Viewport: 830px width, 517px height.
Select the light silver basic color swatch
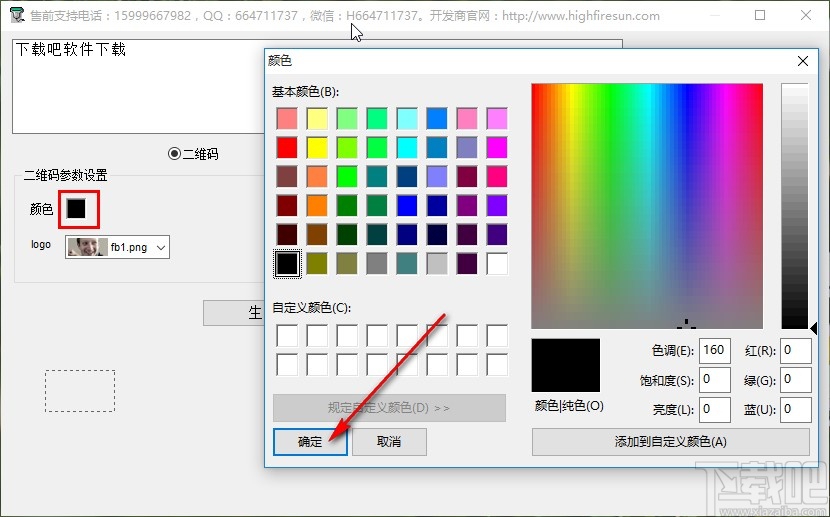coord(437,264)
